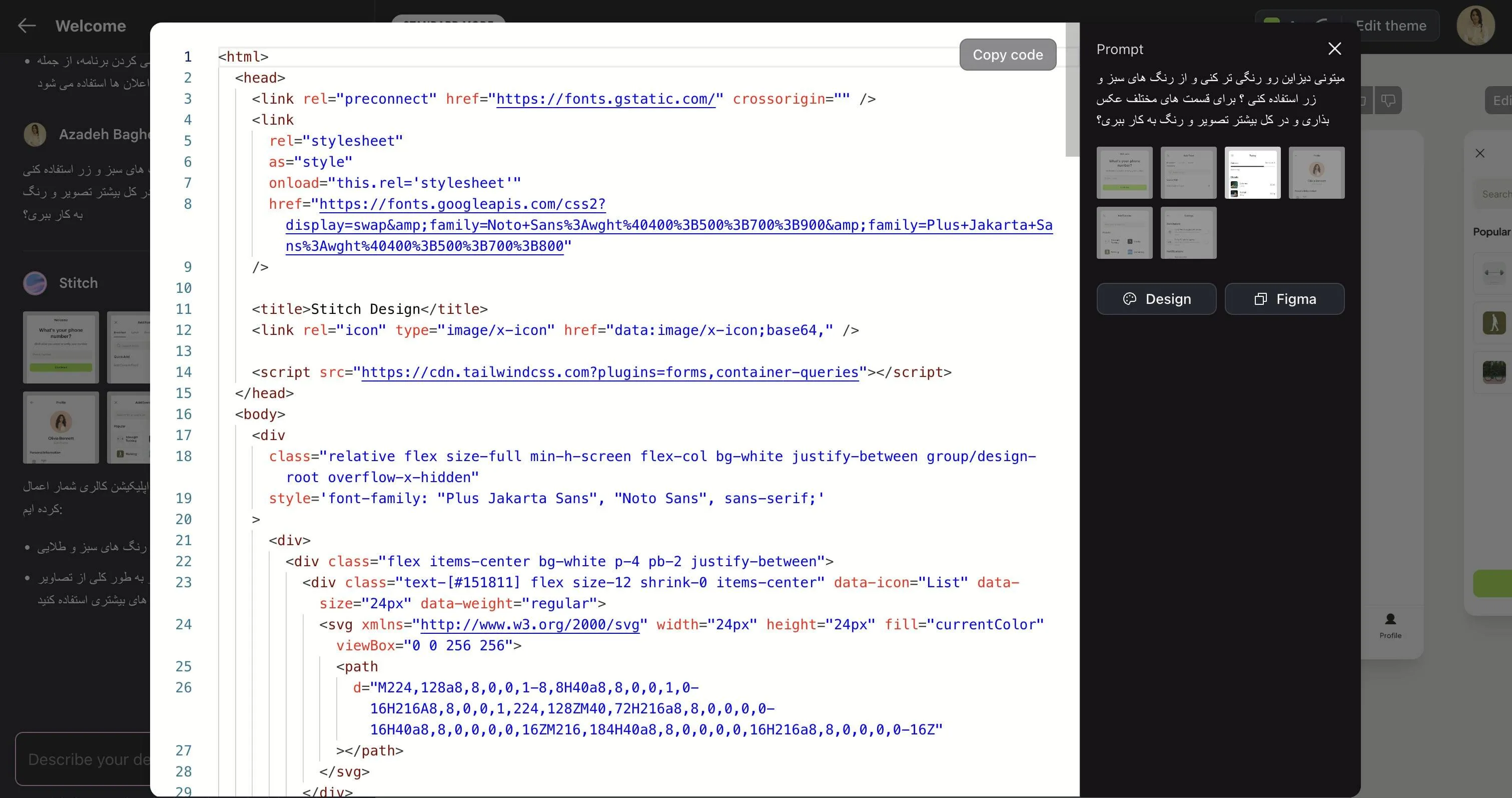Open the user profile avatar at top right
This screenshot has height=798, width=1512.
click(x=1475, y=26)
